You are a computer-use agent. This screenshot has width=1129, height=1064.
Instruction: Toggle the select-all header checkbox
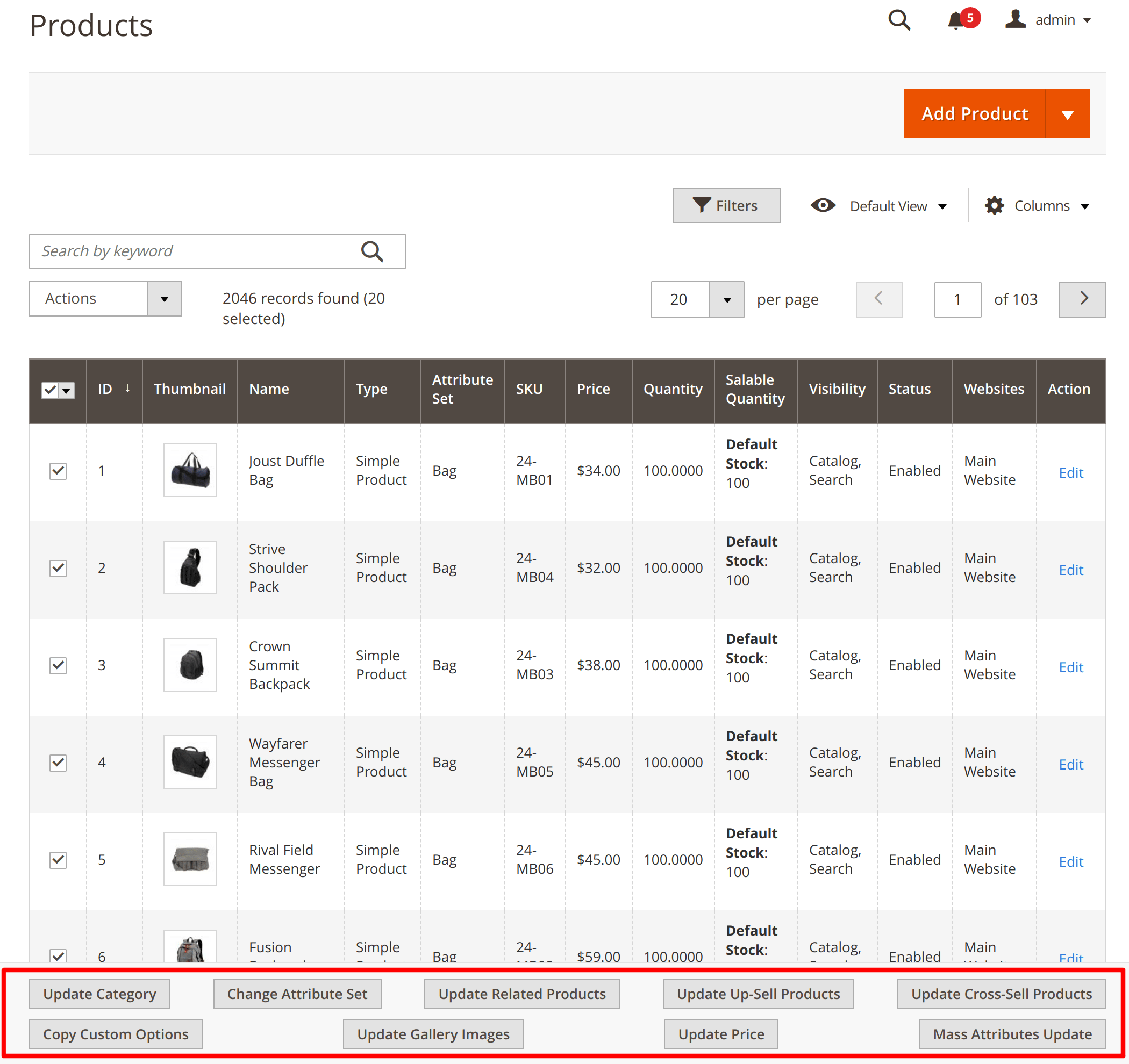(x=50, y=390)
